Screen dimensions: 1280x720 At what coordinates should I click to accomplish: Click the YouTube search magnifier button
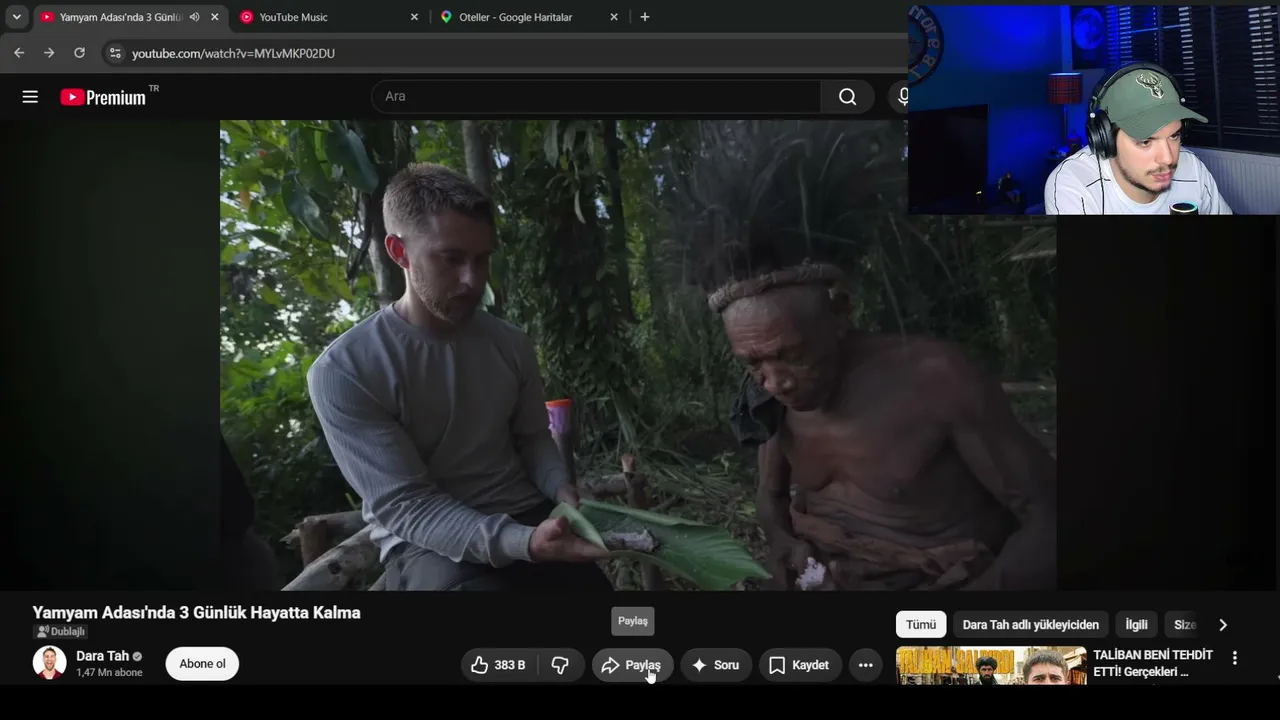click(x=847, y=97)
